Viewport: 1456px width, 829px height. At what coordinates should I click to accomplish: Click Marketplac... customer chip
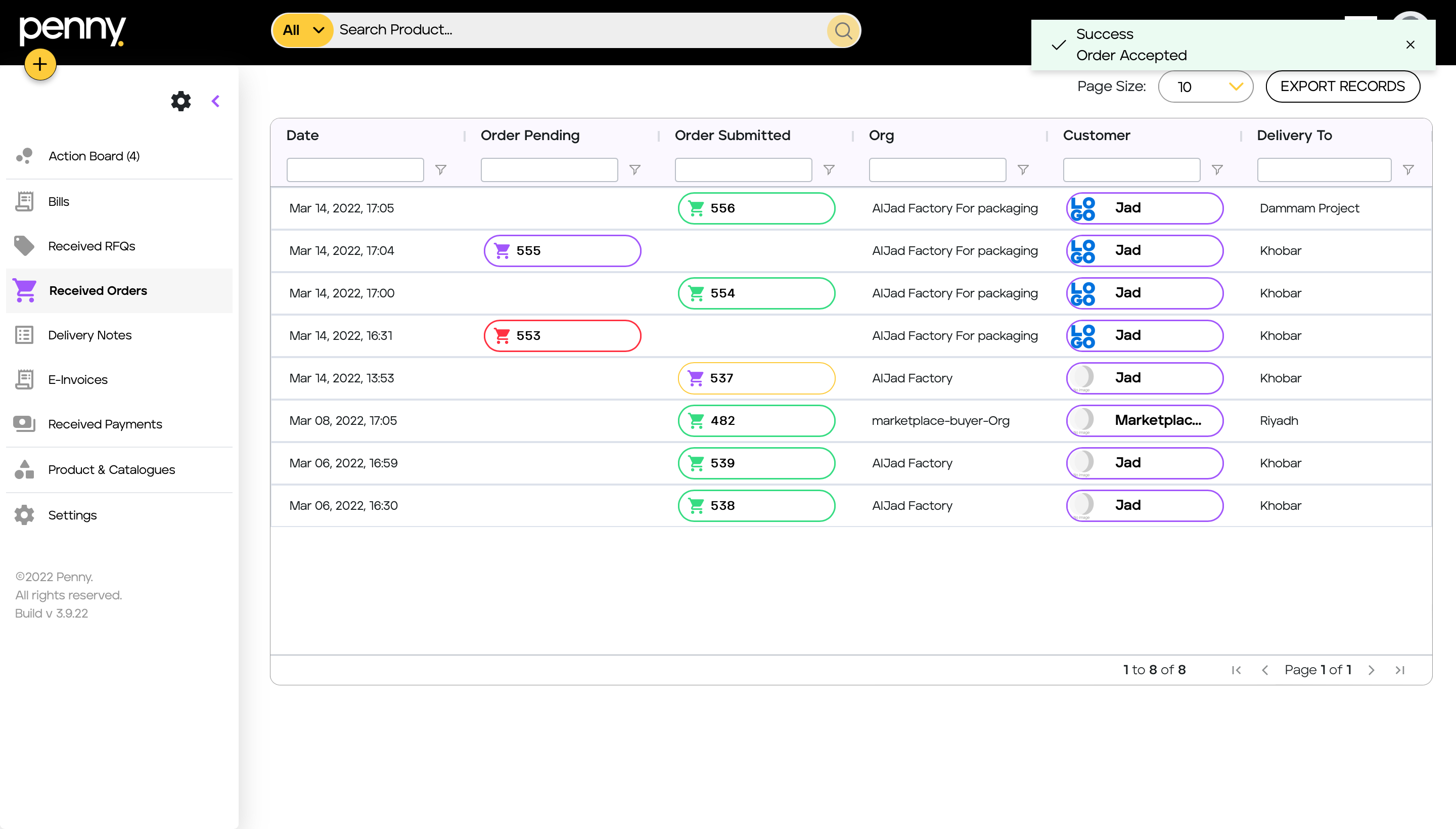click(x=1144, y=421)
